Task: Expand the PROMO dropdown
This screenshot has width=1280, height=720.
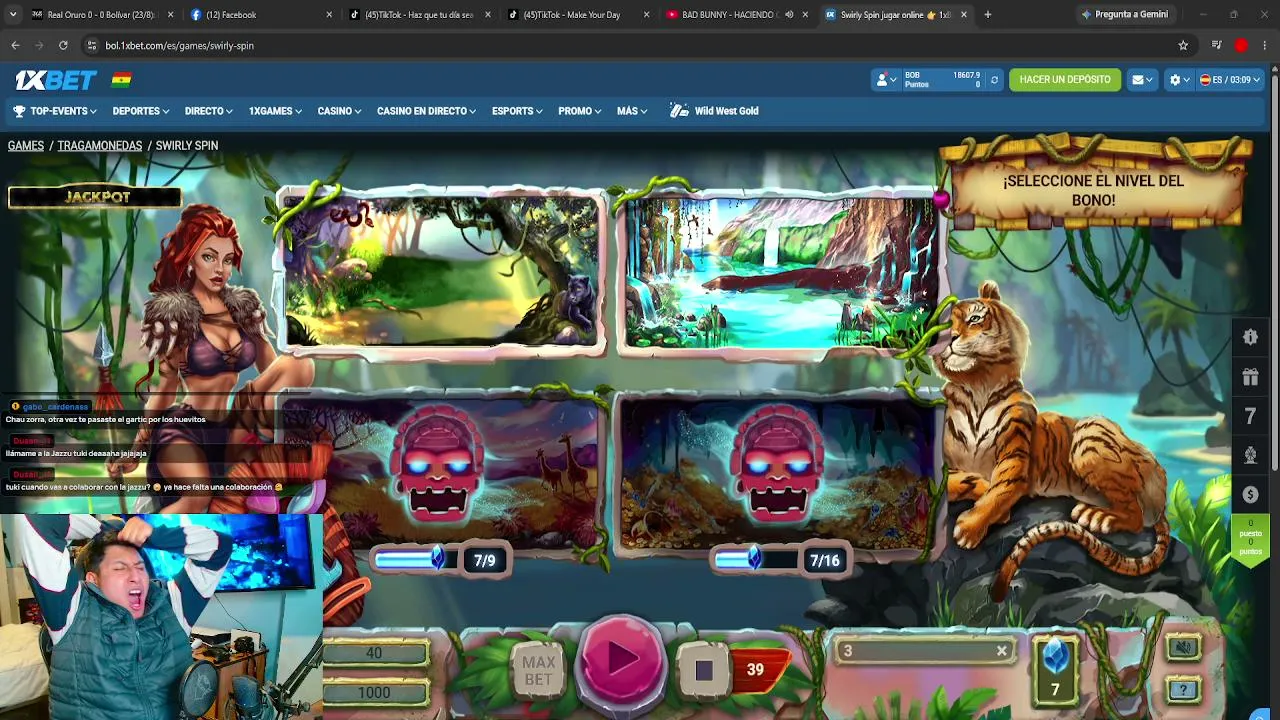Action: (x=580, y=111)
